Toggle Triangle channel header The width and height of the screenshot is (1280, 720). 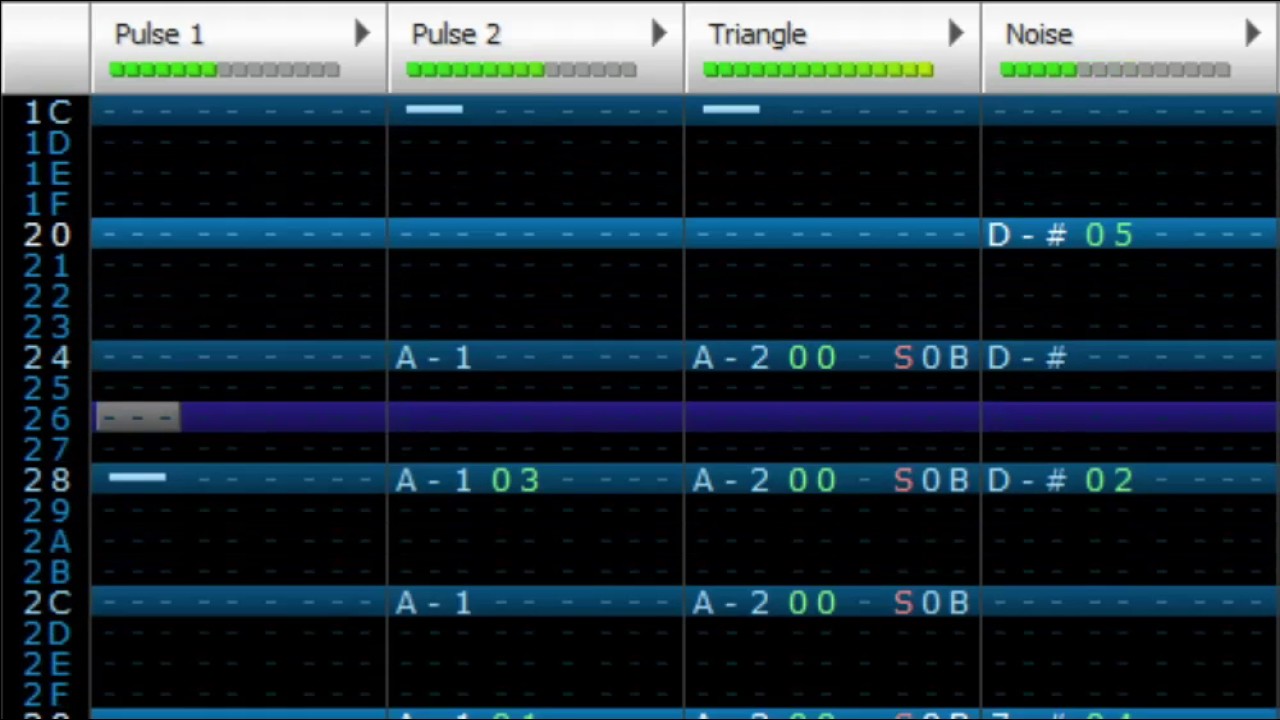click(x=832, y=47)
